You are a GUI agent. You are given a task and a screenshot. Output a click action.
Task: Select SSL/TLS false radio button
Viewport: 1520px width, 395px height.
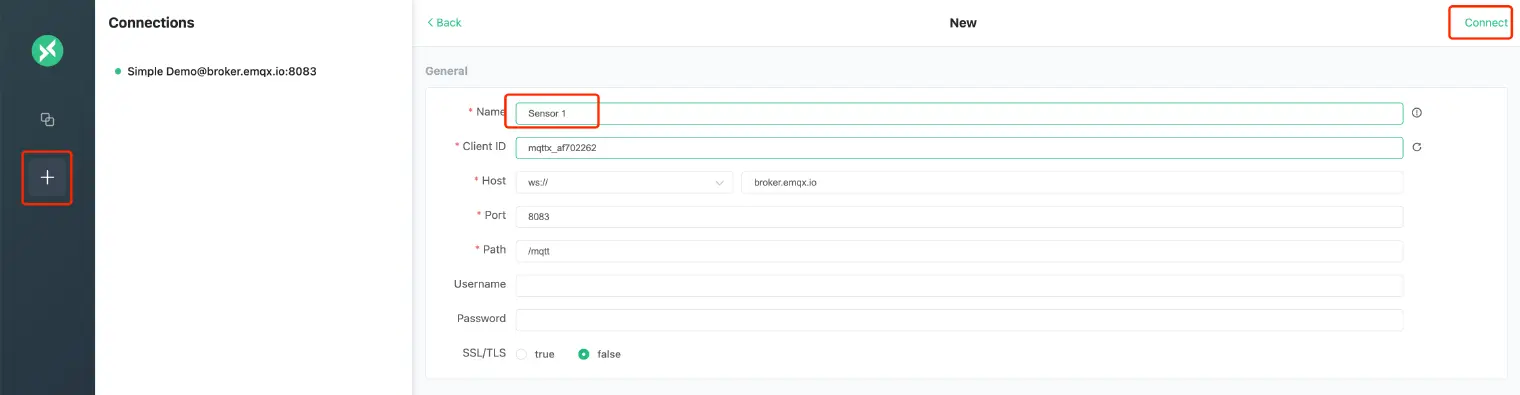(x=584, y=354)
